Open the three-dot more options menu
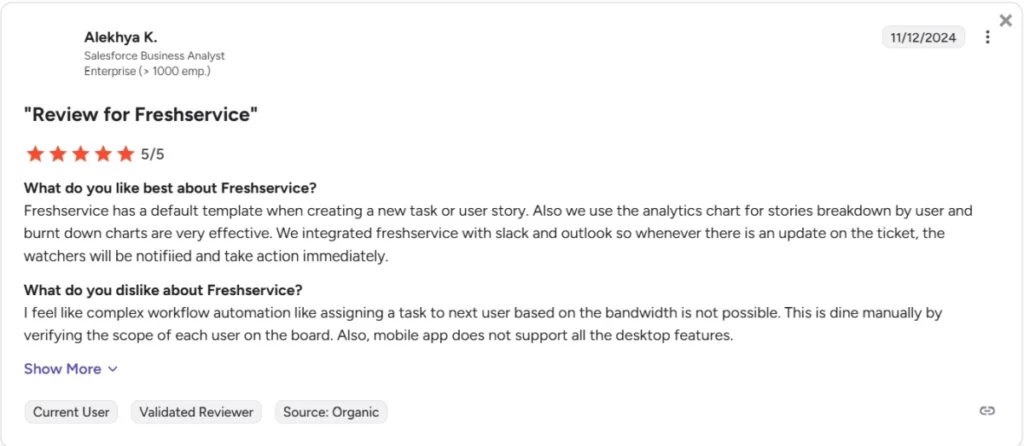 coord(987,37)
